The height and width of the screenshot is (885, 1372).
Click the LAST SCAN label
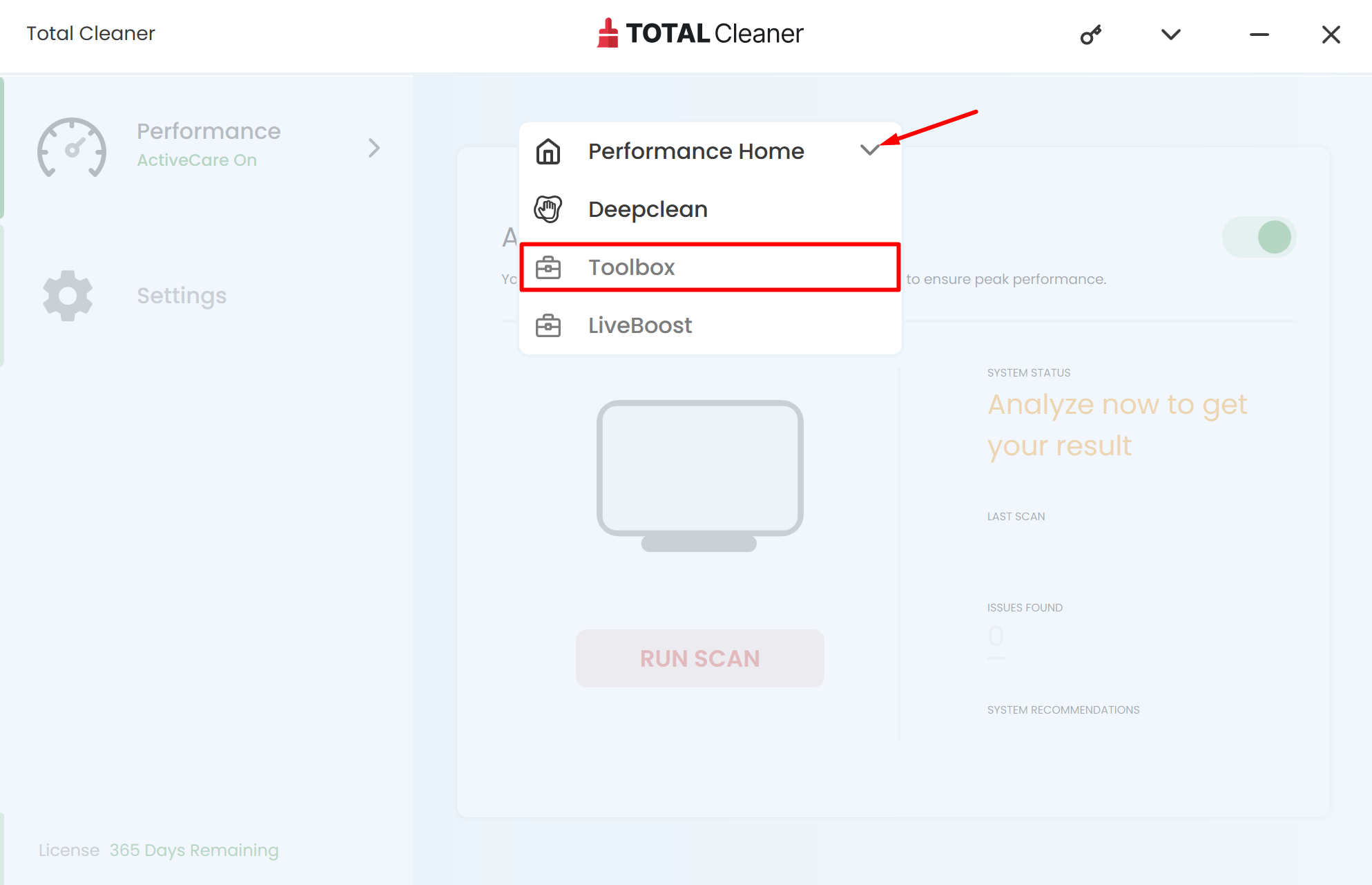[1016, 517]
